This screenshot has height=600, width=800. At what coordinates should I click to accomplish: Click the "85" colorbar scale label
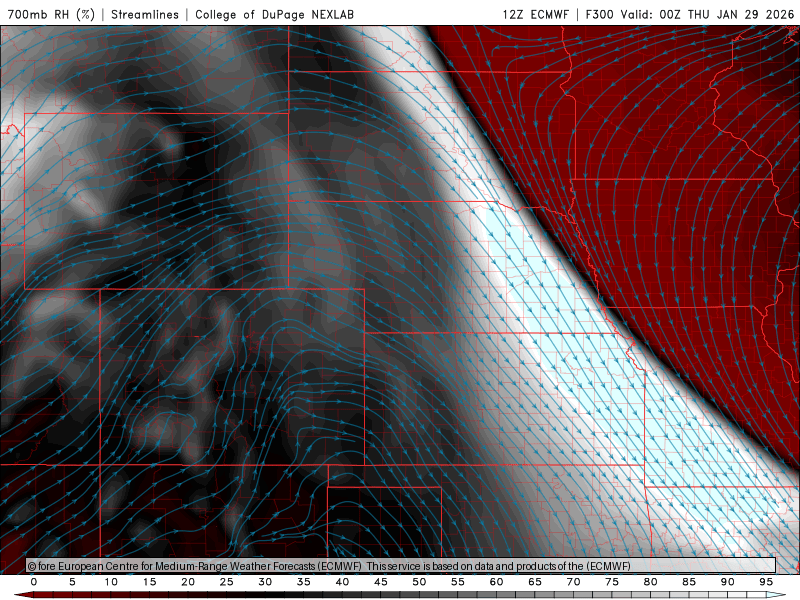pos(689,582)
